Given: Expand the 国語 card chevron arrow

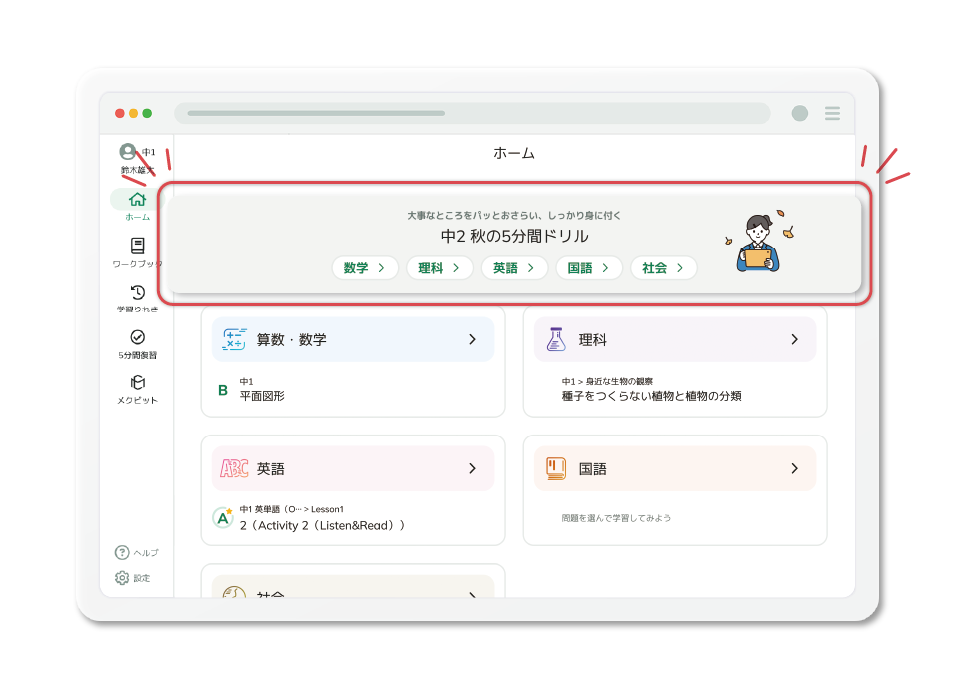Looking at the screenshot, I should [795, 468].
